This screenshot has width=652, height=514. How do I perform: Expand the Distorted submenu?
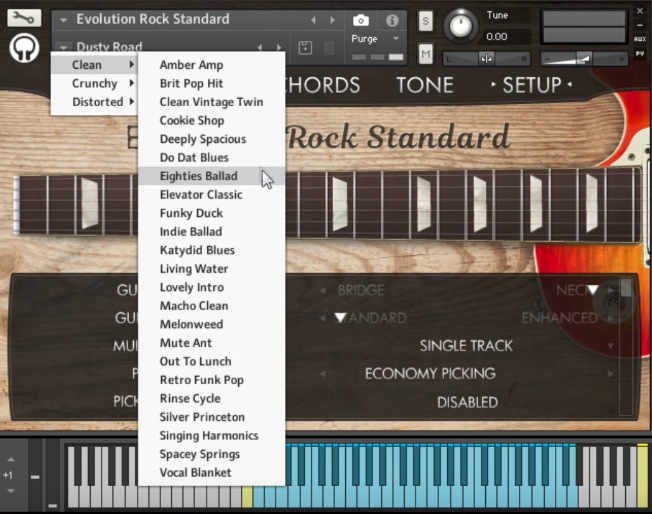(x=95, y=102)
